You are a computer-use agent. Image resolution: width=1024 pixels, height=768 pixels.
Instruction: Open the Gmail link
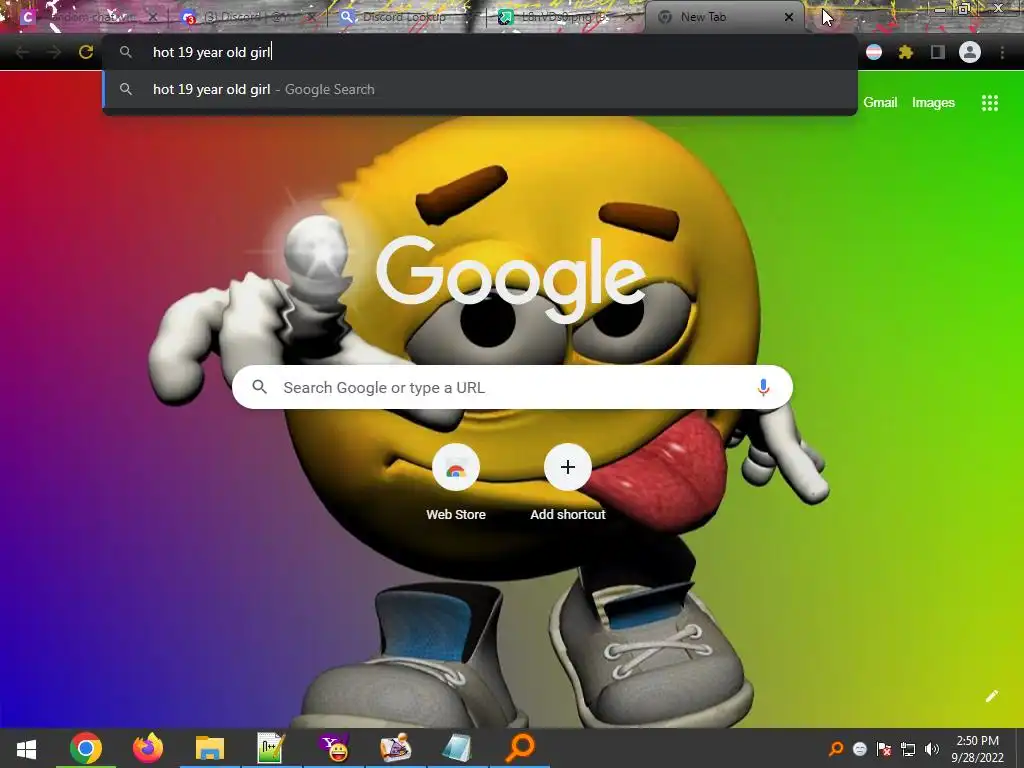[x=880, y=103]
